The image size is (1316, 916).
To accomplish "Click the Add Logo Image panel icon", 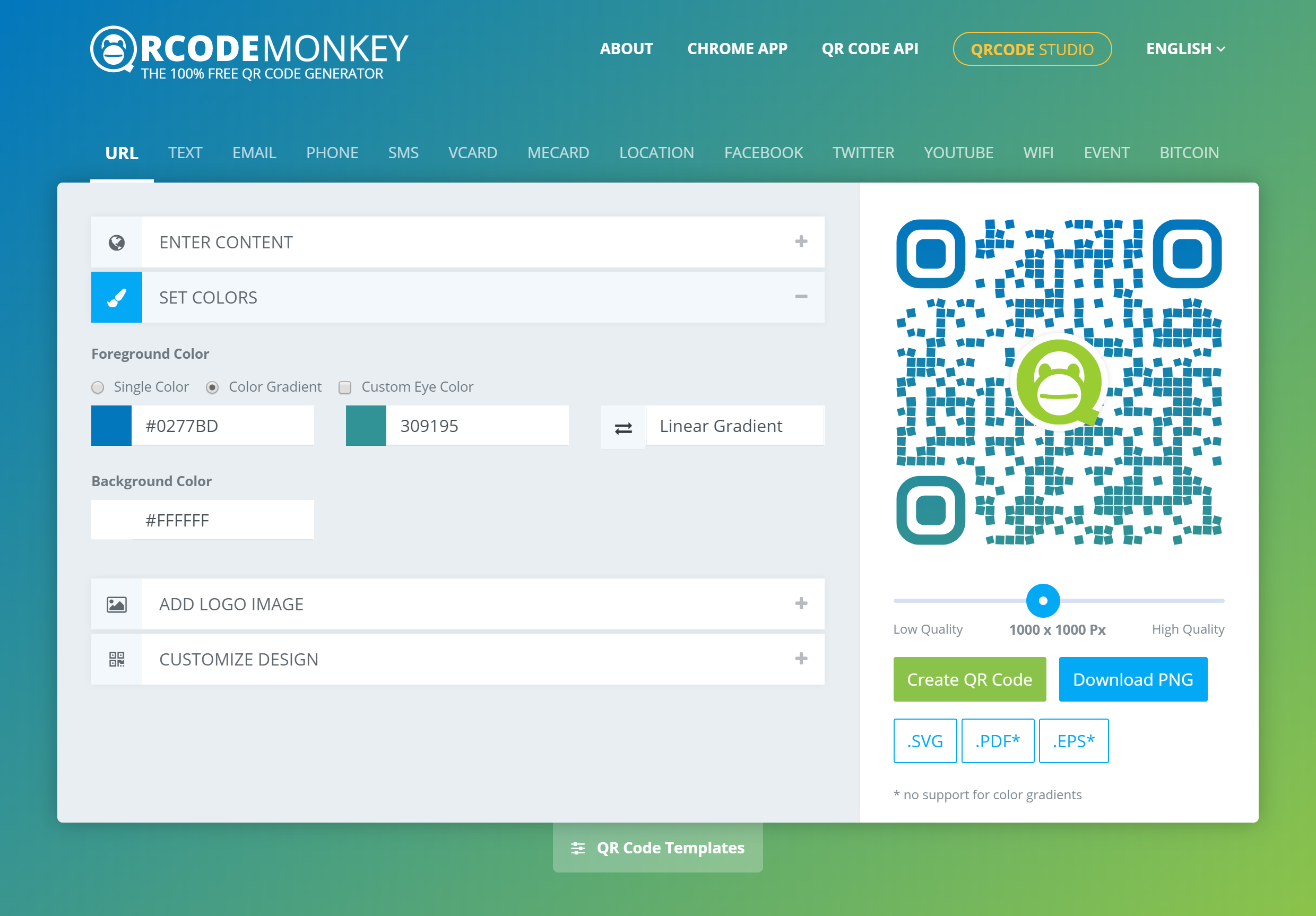I will pos(117,604).
